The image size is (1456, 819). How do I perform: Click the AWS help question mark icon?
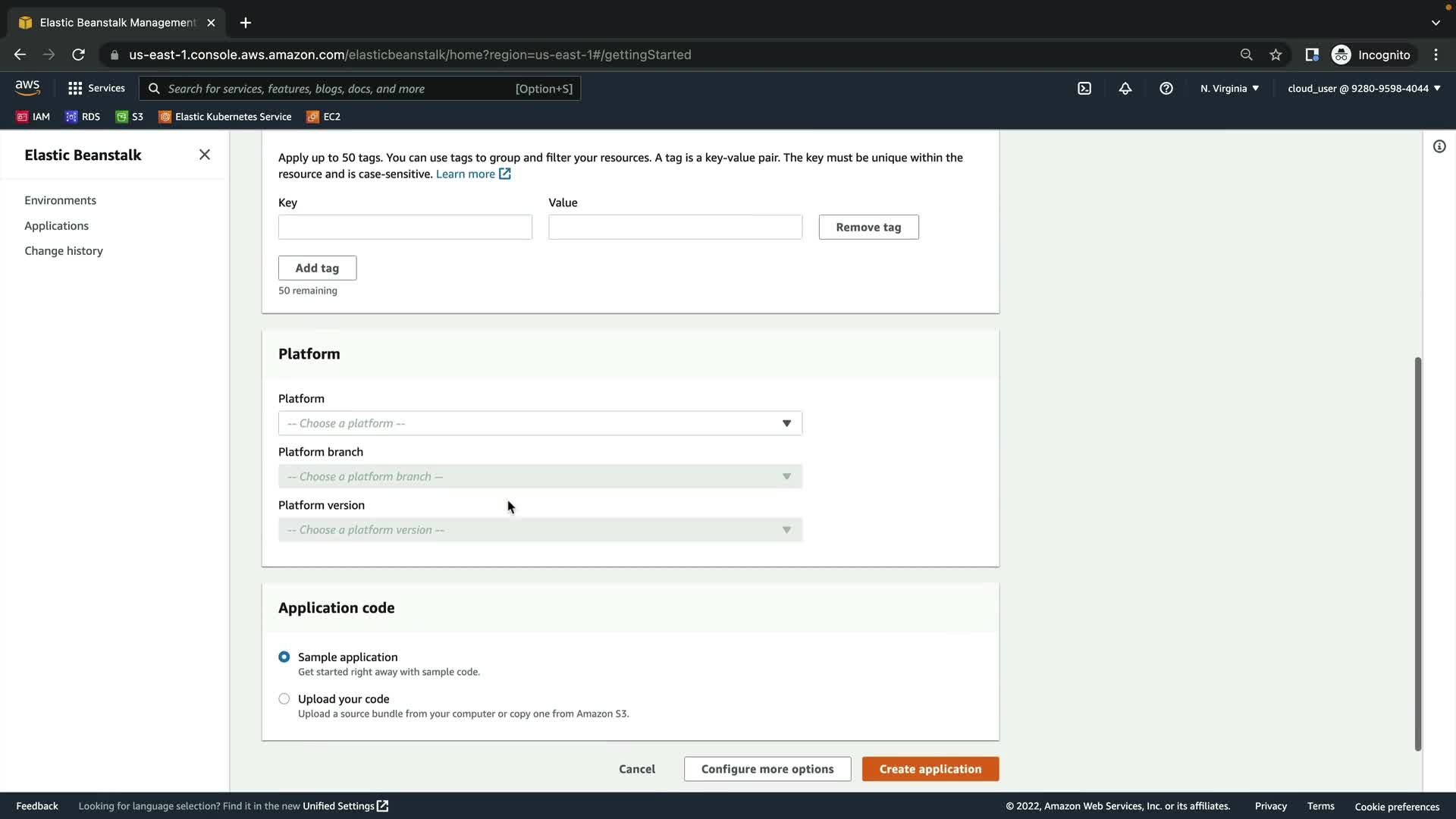click(1166, 89)
